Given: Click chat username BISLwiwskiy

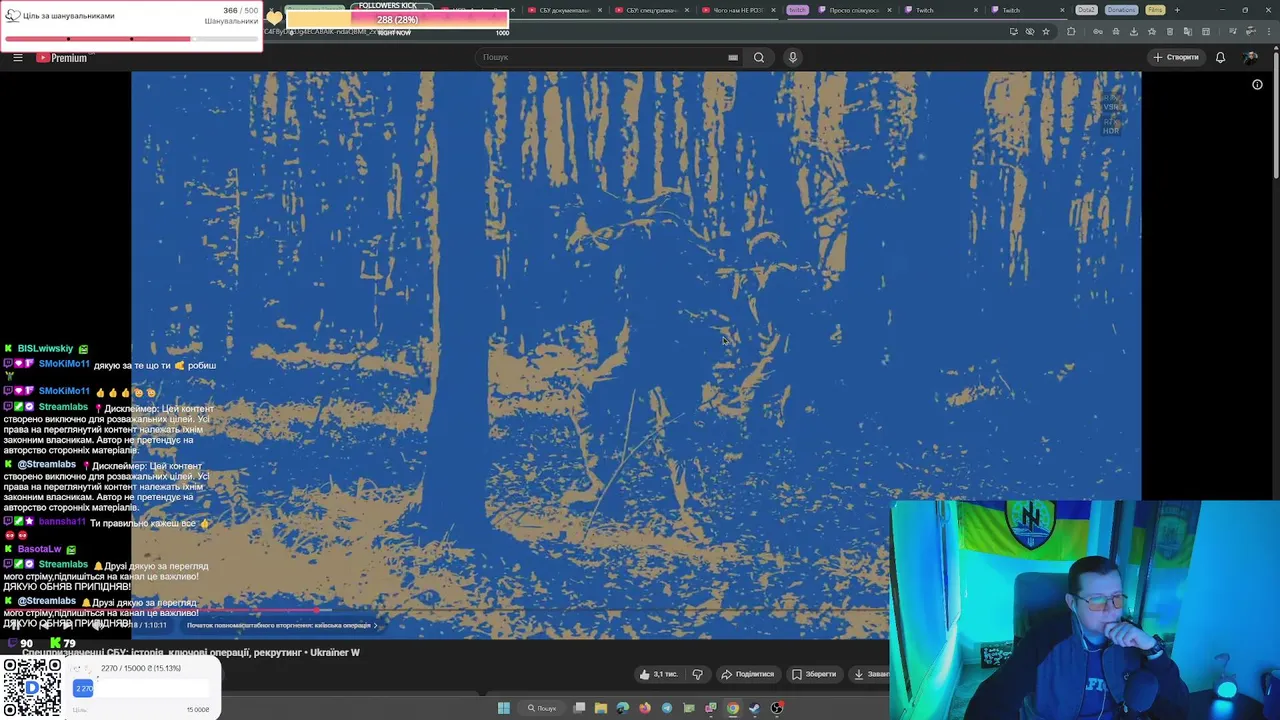Looking at the screenshot, I should [x=45, y=349].
